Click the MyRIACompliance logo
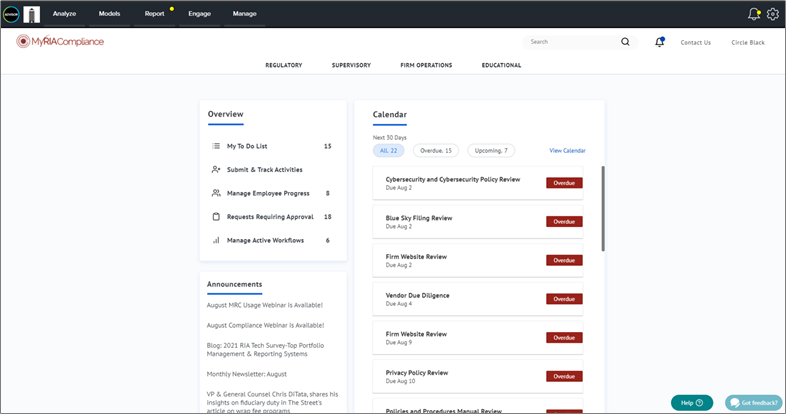The height and width of the screenshot is (414, 786). click(x=60, y=41)
